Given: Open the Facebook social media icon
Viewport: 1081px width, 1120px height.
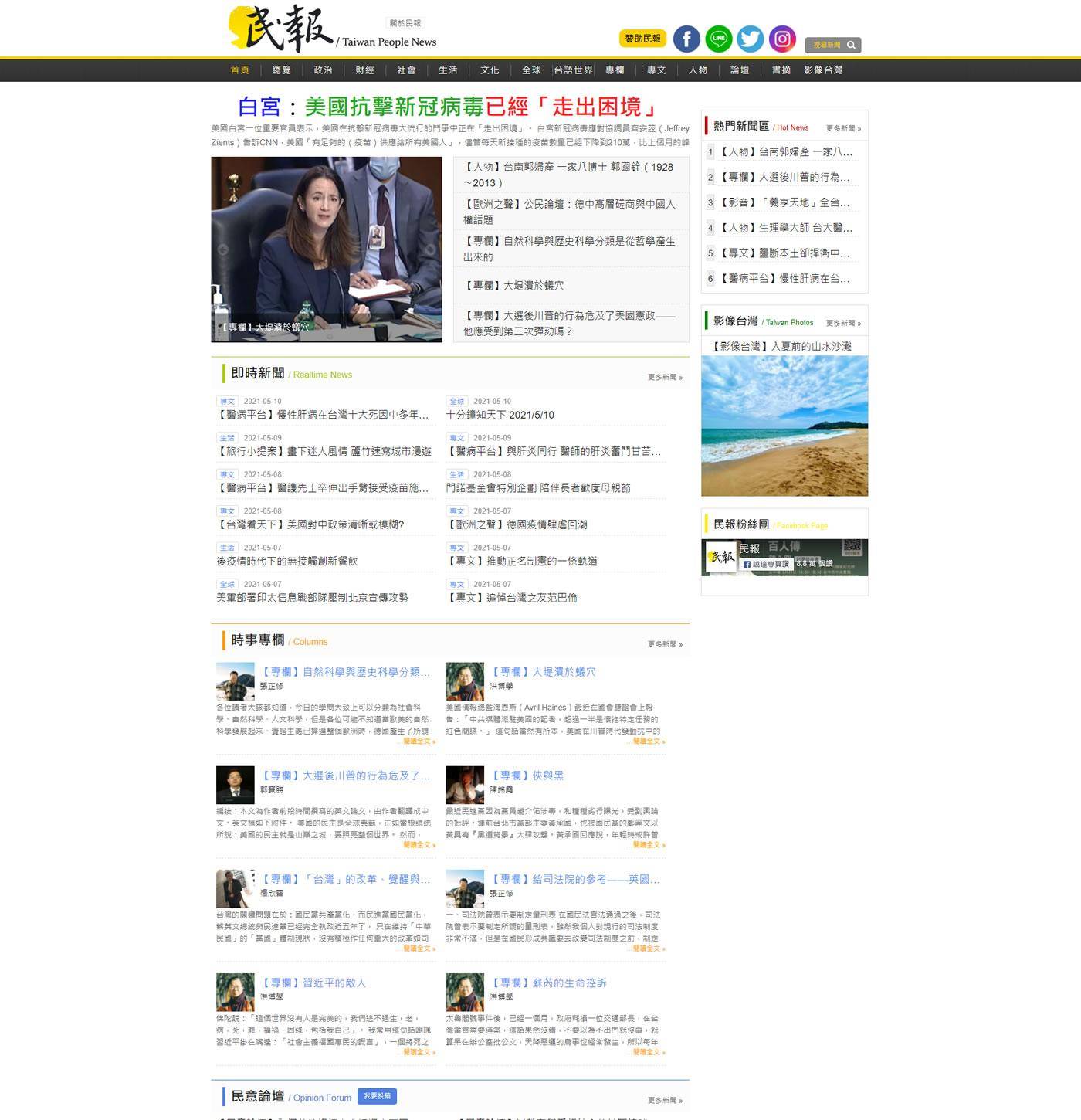Looking at the screenshot, I should [x=686, y=39].
